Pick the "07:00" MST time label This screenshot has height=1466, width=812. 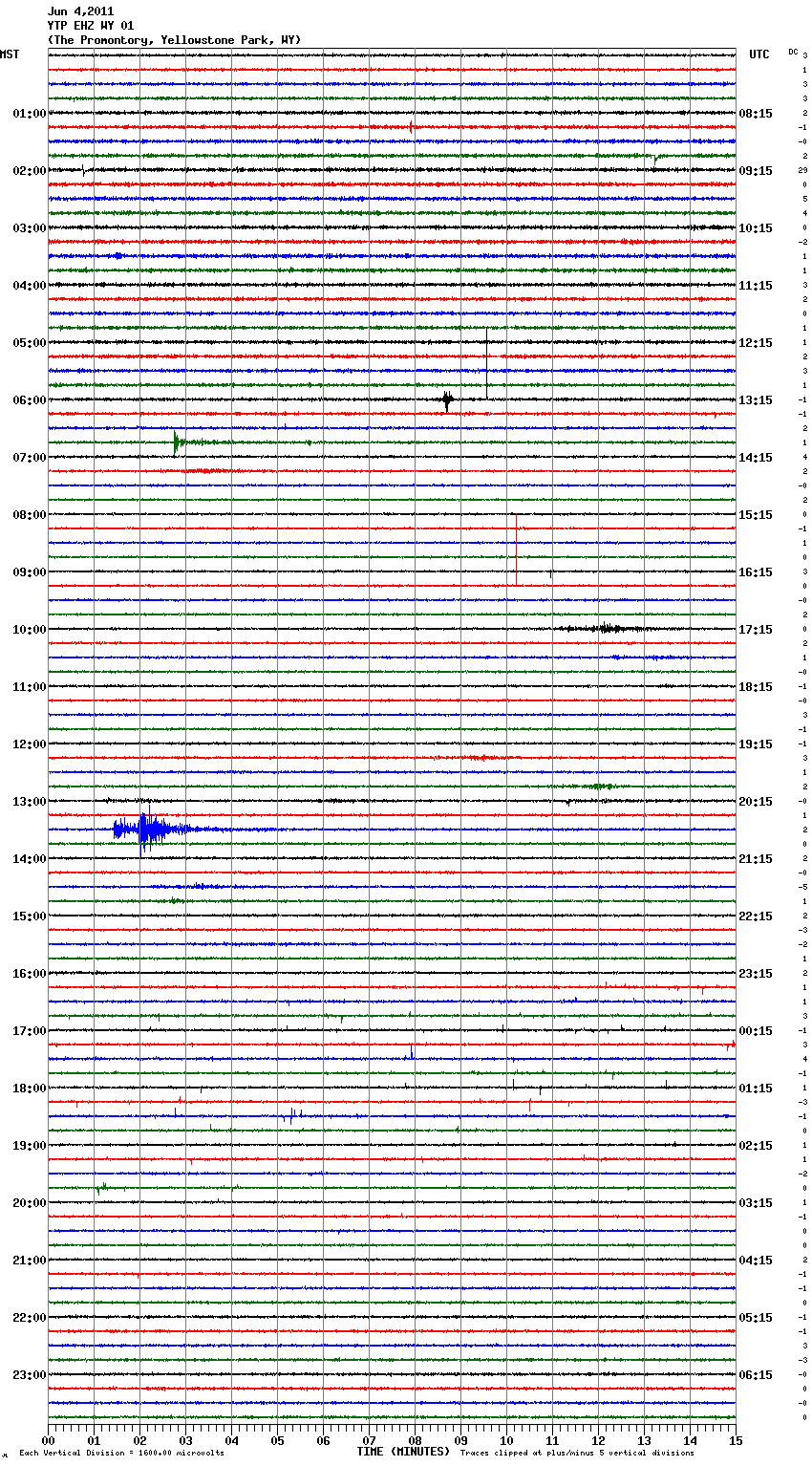pos(30,458)
